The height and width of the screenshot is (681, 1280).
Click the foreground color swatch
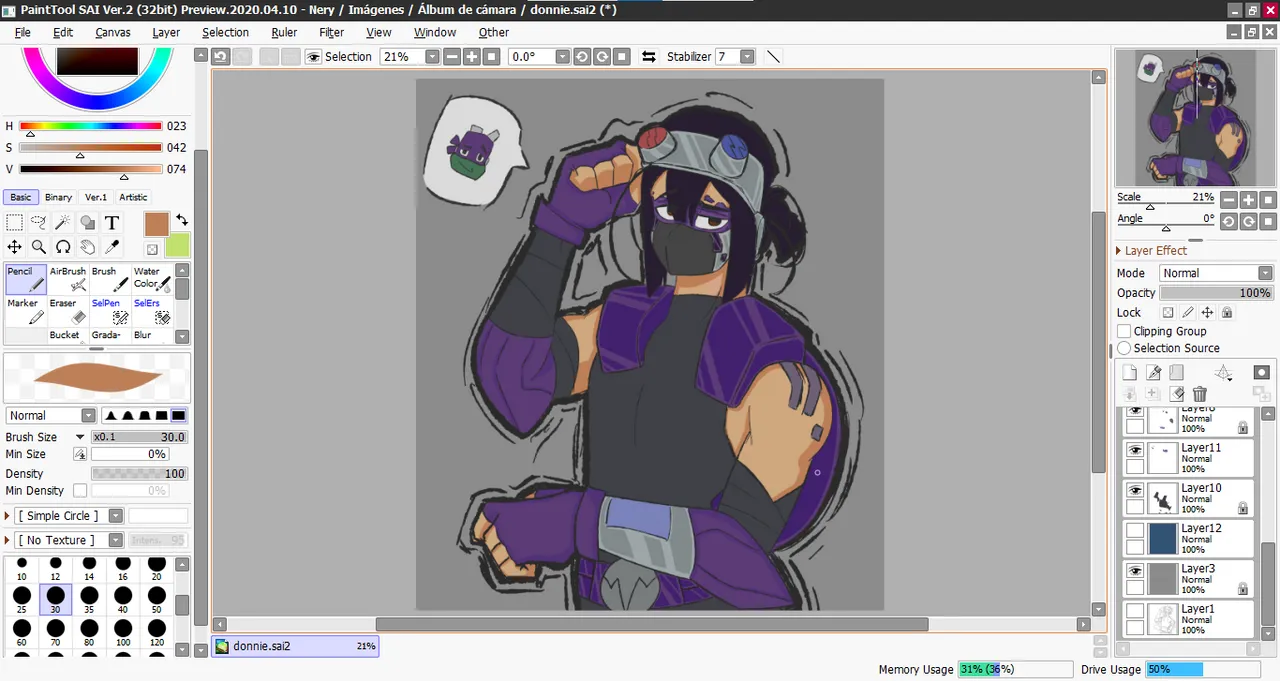pos(157,224)
